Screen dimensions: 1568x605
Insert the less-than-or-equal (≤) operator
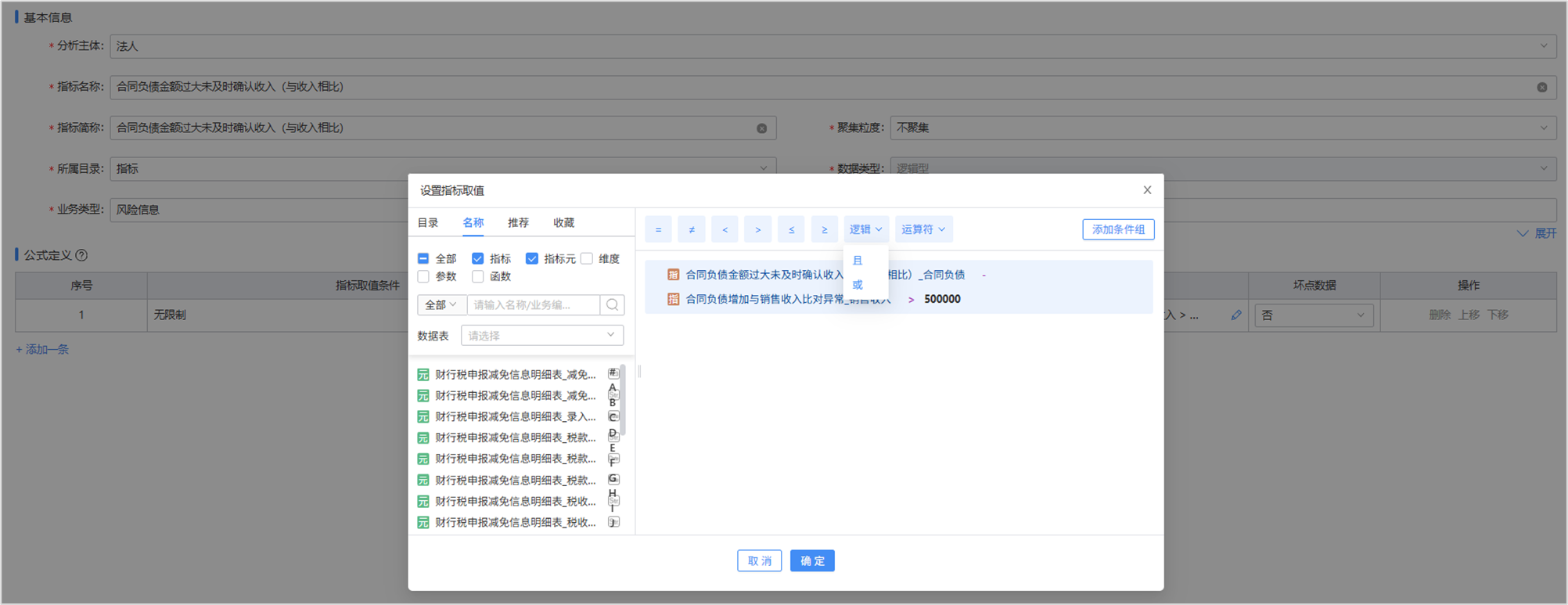point(791,229)
